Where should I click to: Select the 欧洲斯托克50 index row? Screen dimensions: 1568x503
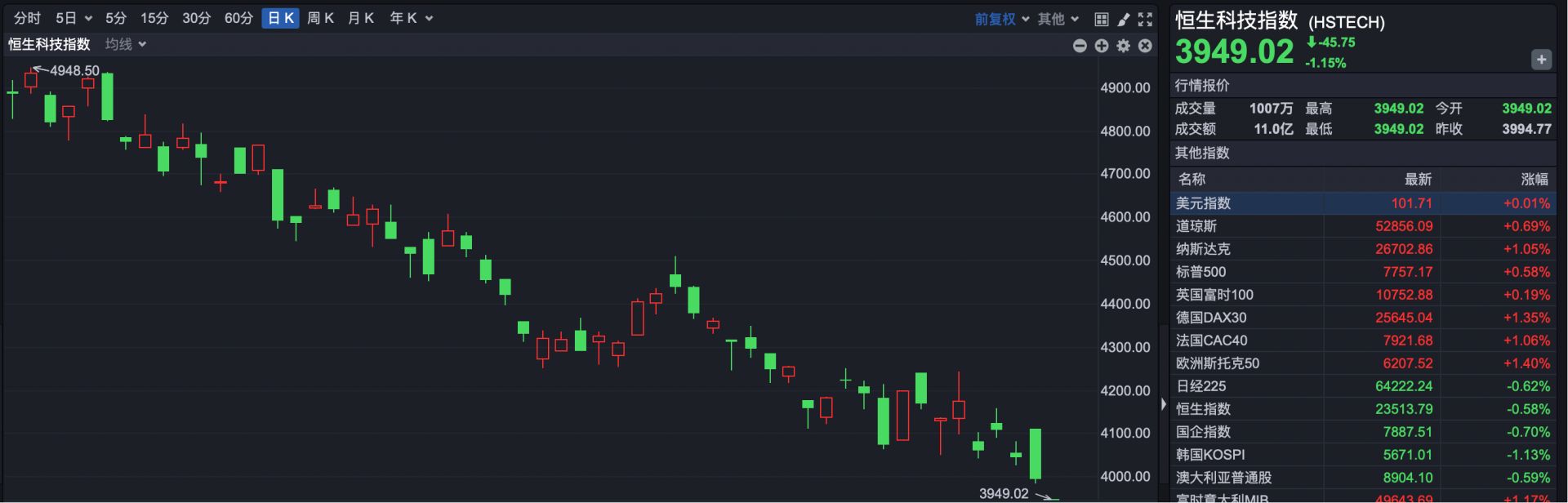click(1363, 363)
